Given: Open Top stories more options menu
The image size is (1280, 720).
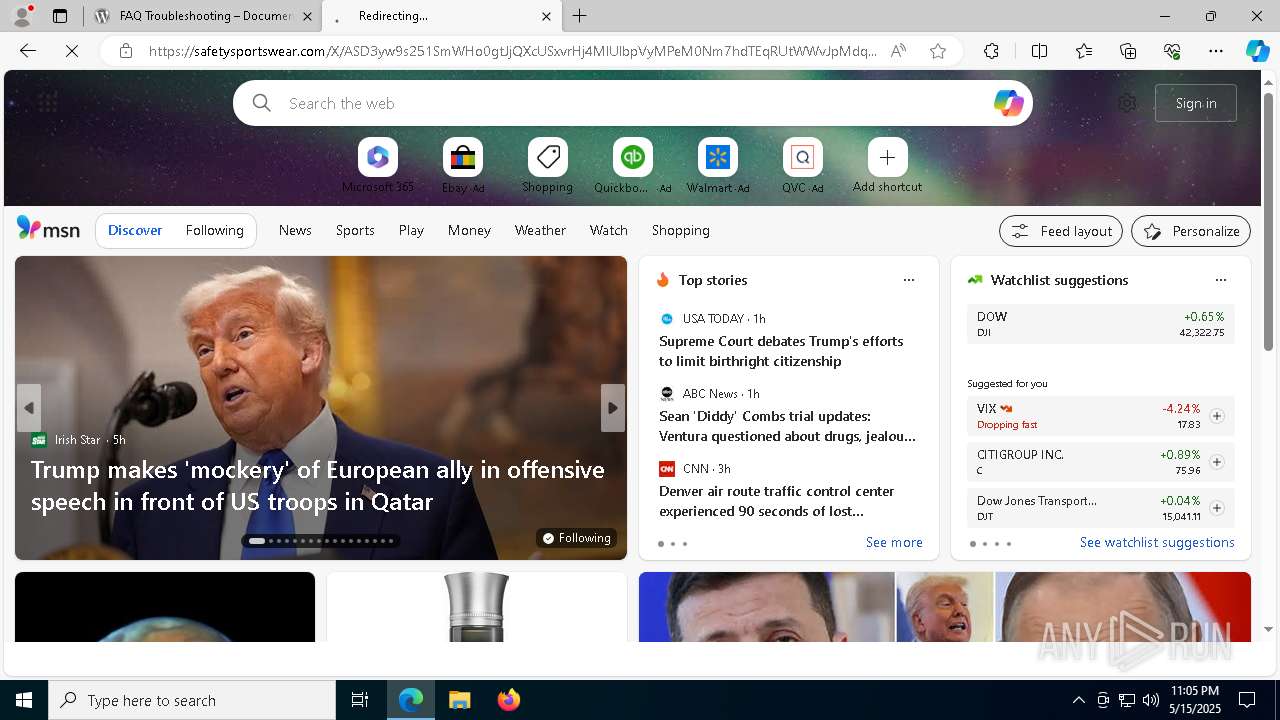Looking at the screenshot, I should click(x=909, y=280).
